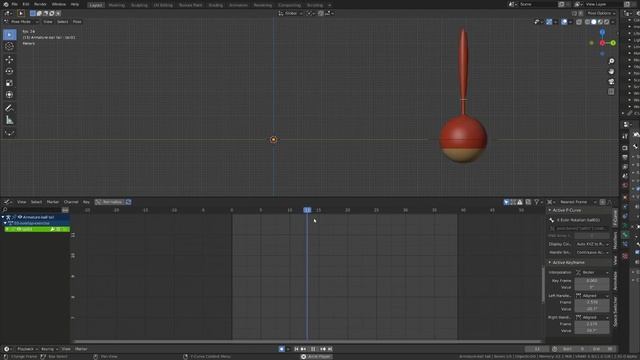
Task: Open the Keying popover in timeline
Action: pyautogui.click(x=49, y=349)
